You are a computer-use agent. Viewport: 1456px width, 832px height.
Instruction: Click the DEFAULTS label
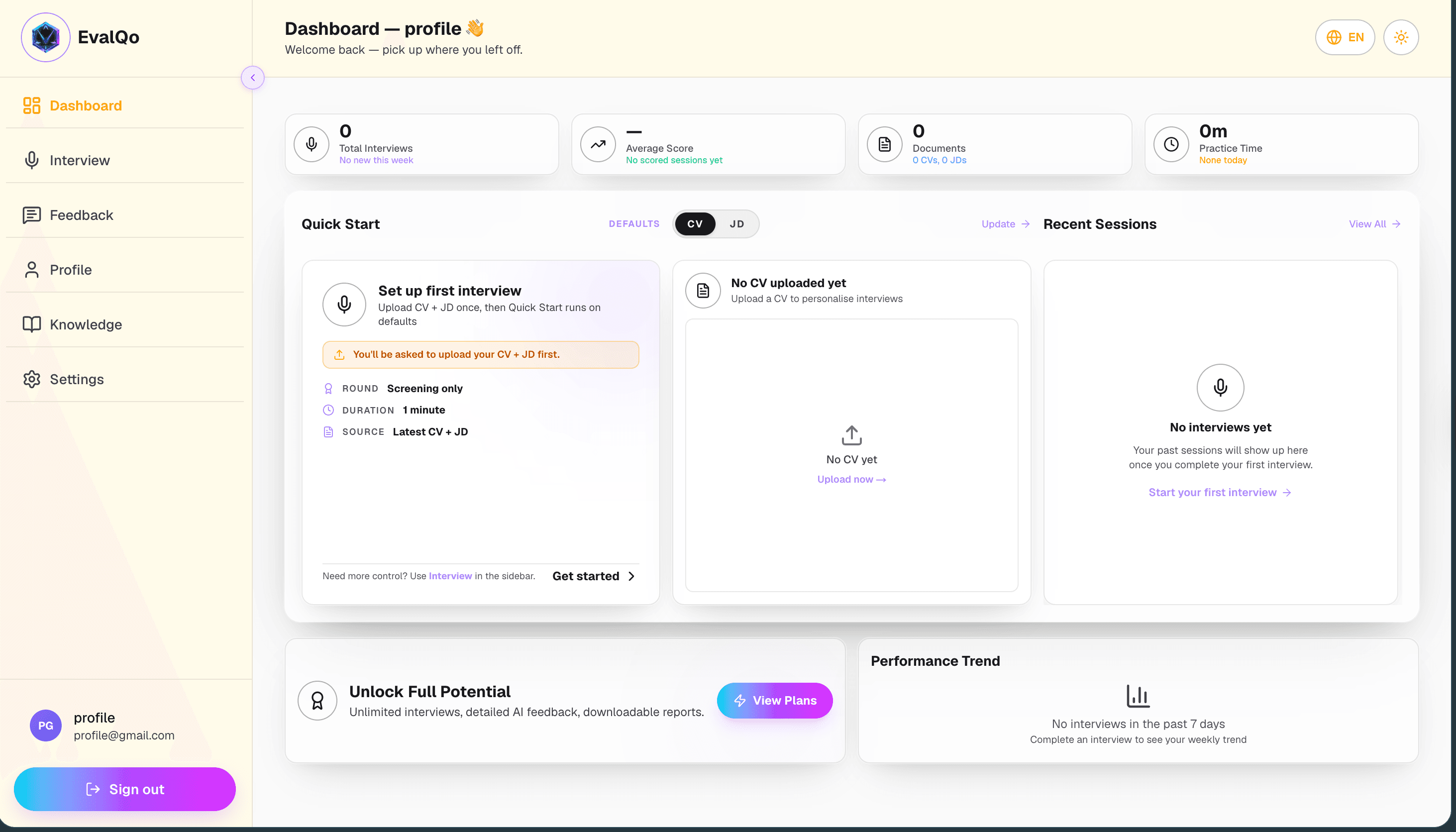tap(634, 224)
